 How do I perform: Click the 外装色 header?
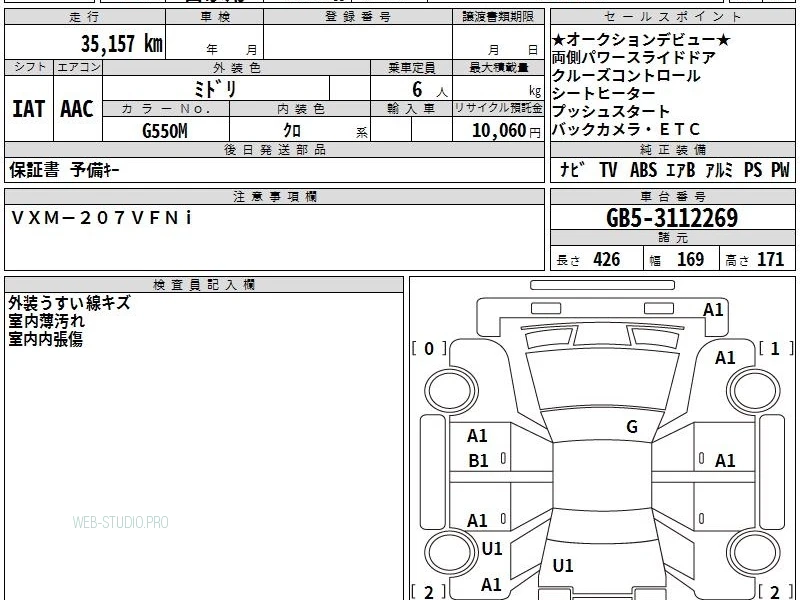pos(236,68)
